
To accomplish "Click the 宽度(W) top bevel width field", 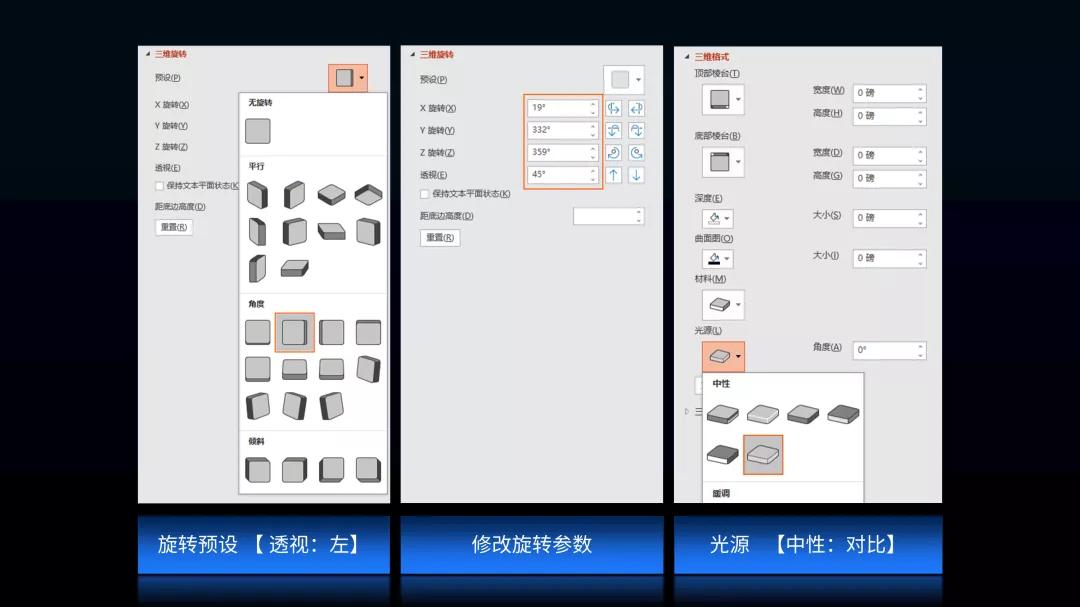I will (x=889, y=93).
